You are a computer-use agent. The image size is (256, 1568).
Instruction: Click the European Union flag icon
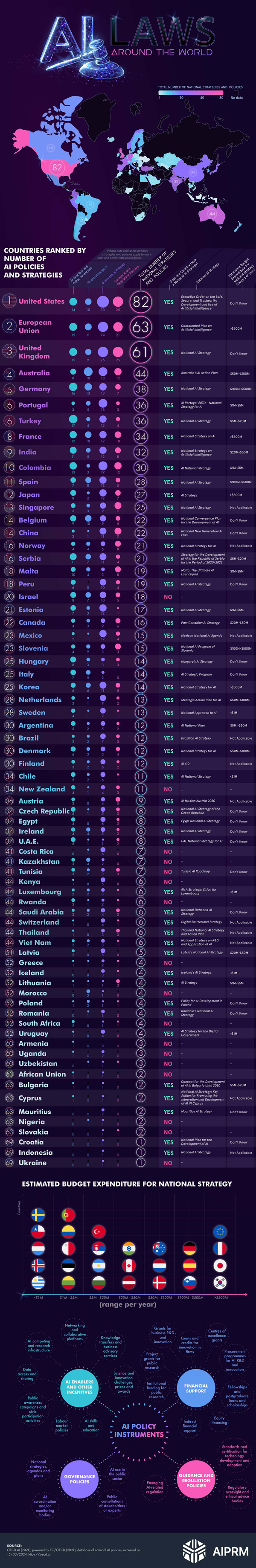(x=219, y=1232)
